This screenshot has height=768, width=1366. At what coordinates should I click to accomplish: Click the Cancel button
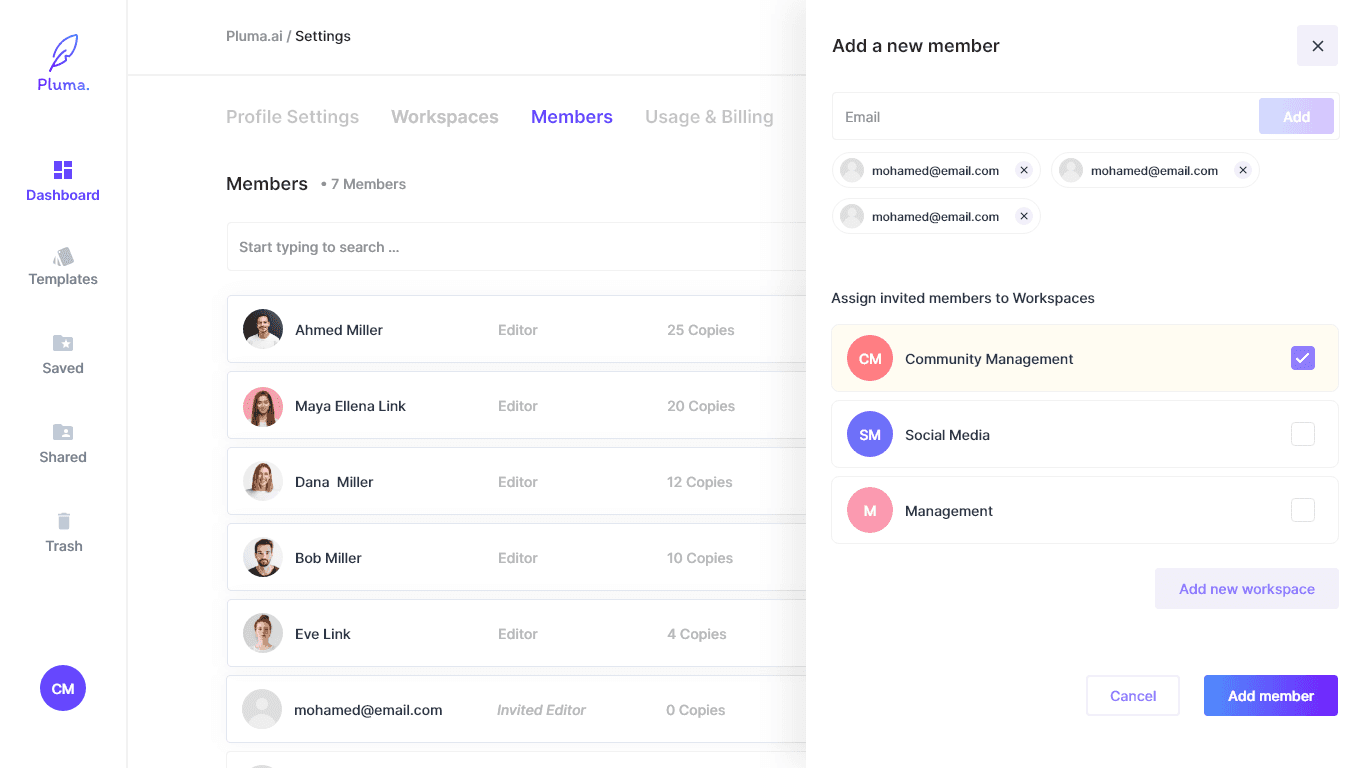[x=1133, y=696]
